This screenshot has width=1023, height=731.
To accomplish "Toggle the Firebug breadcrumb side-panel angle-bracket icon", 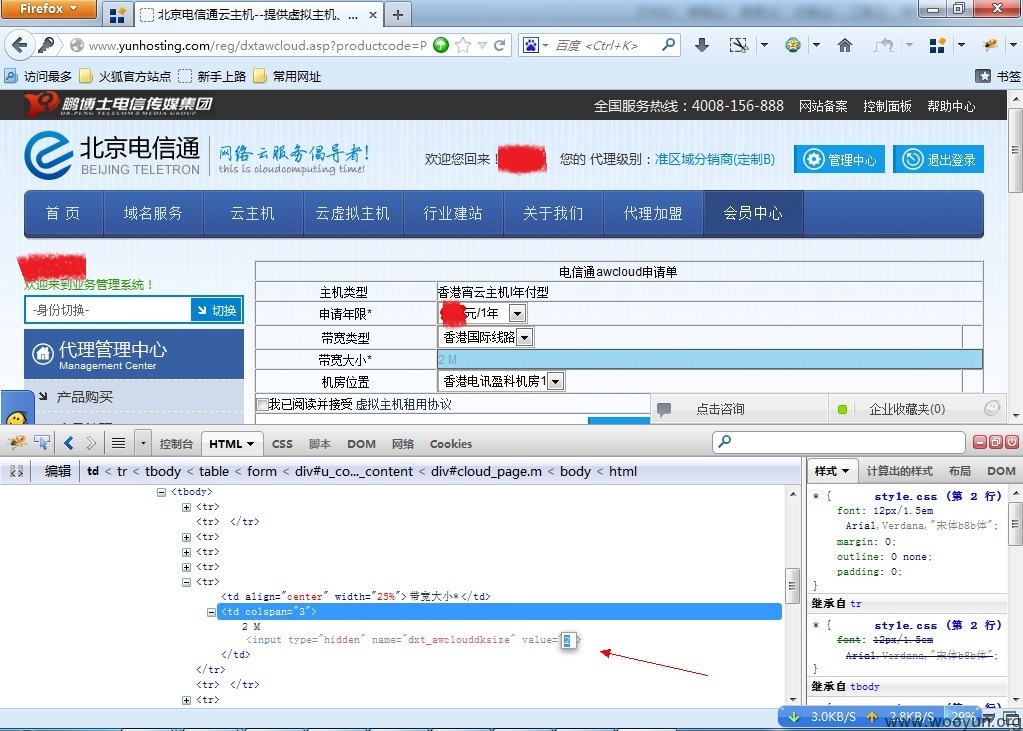I will point(16,471).
